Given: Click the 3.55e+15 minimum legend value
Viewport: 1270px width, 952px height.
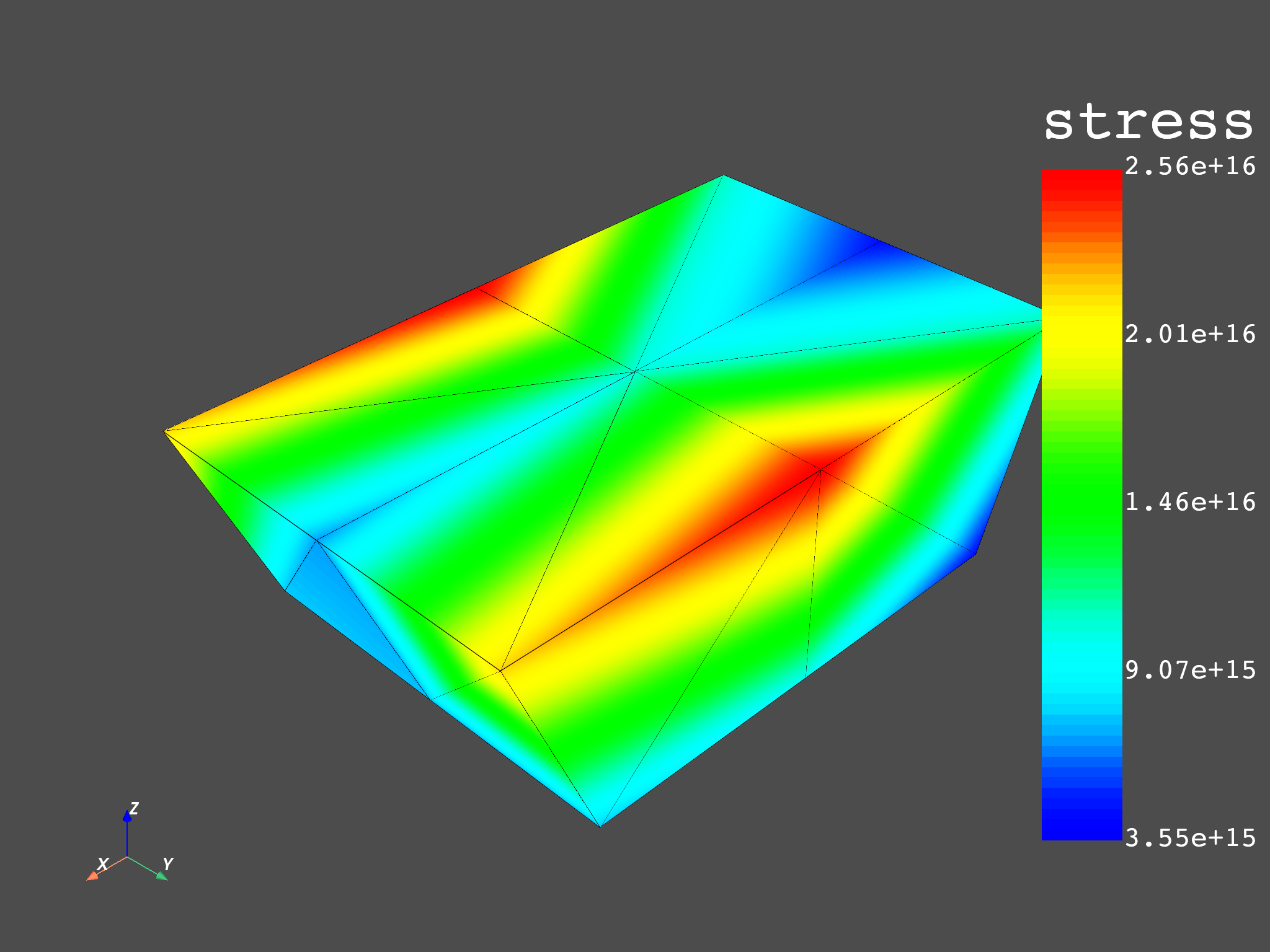Looking at the screenshot, I should coord(1190,839).
